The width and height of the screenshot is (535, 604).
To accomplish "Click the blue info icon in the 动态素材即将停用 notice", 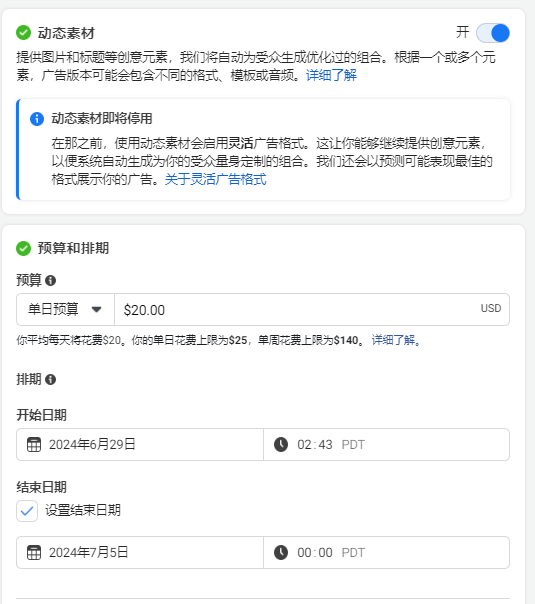I will (37, 119).
